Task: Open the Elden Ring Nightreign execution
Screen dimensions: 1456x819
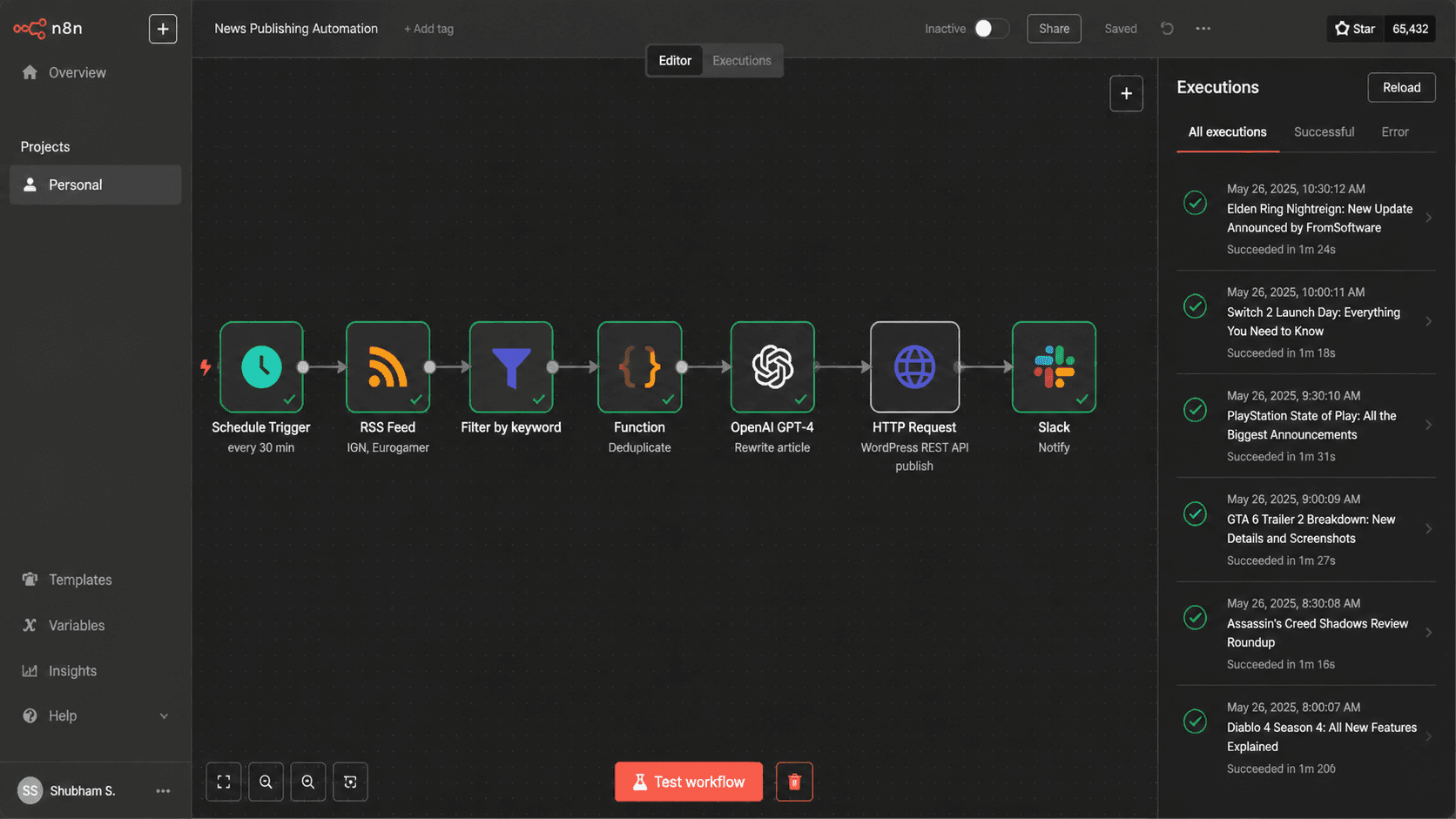Action: click(x=1306, y=218)
